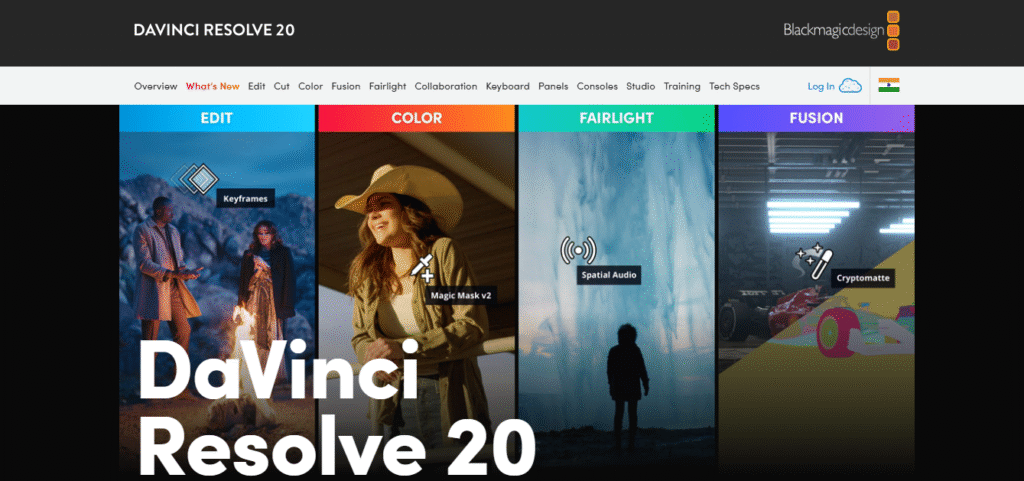1024x481 pixels.
Task: Open the Keyboard tab
Action: pos(507,86)
